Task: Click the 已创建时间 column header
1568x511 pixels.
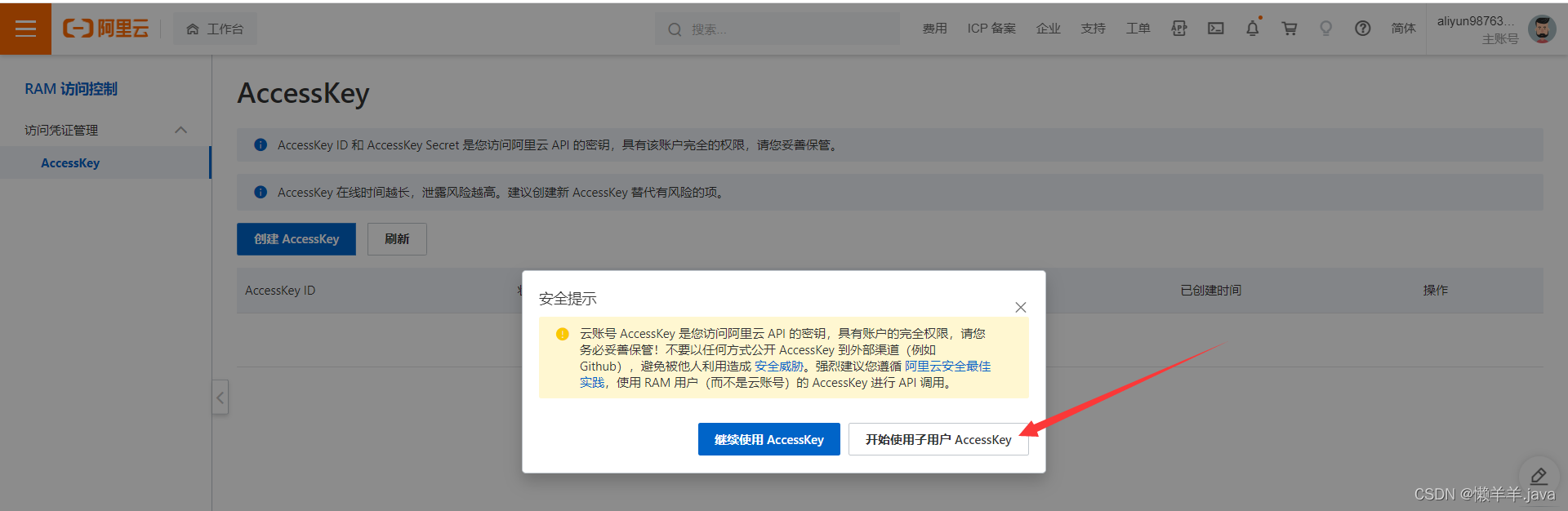Action: (x=1211, y=291)
